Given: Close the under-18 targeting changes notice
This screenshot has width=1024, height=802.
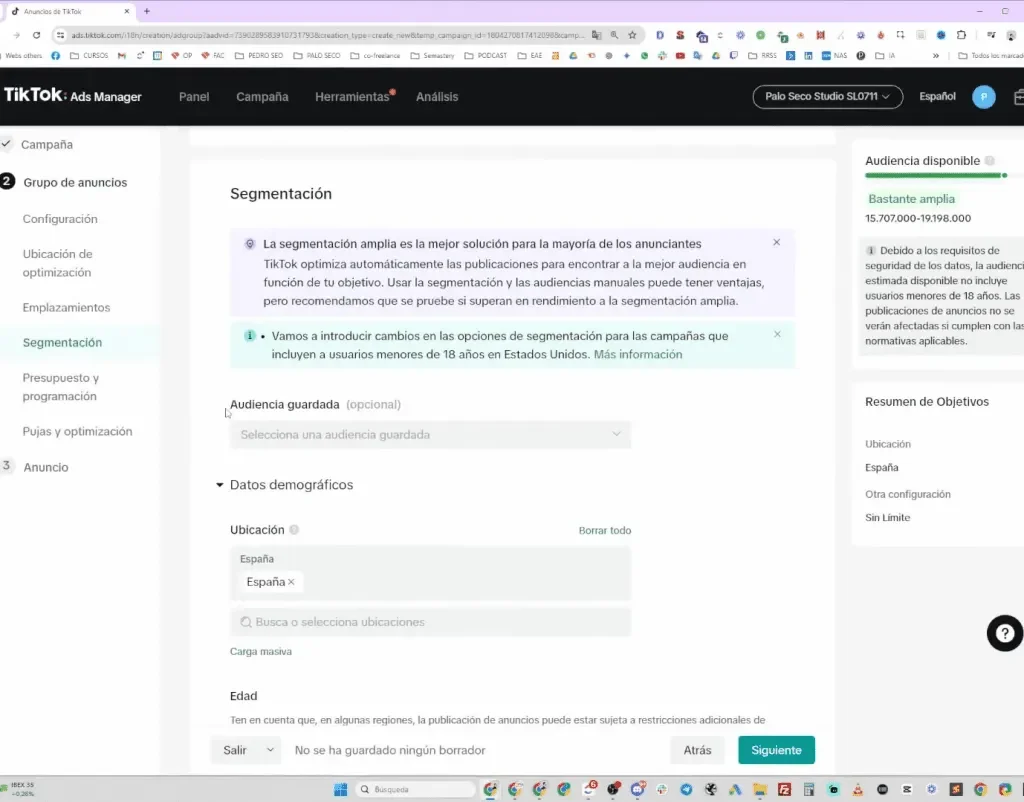Looking at the screenshot, I should click(777, 334).
